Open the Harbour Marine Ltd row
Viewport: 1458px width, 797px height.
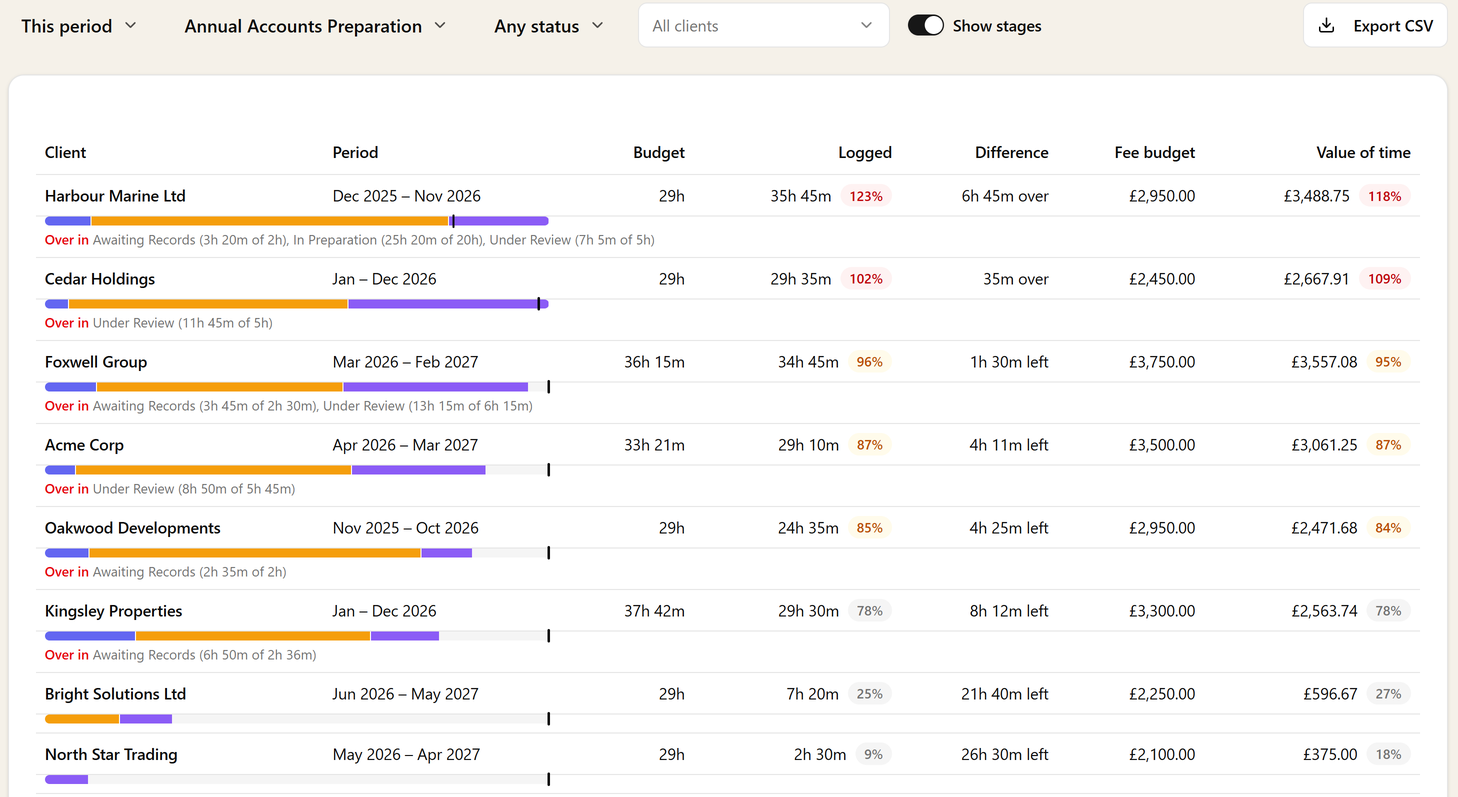point(728,196)
